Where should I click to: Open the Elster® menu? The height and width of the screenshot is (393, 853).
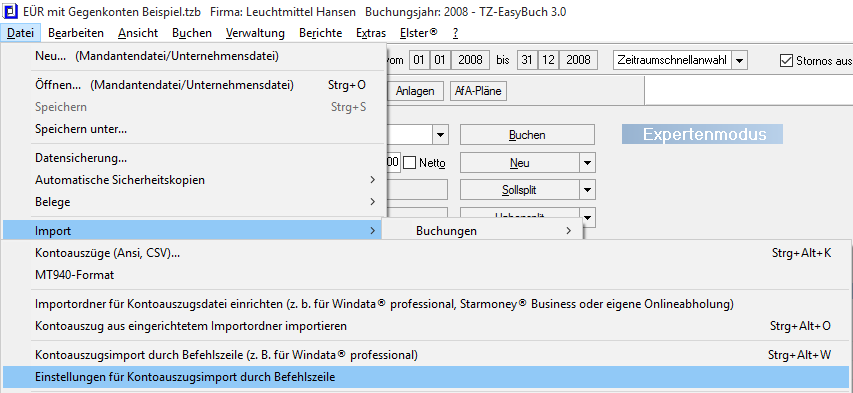coord(418,33)
